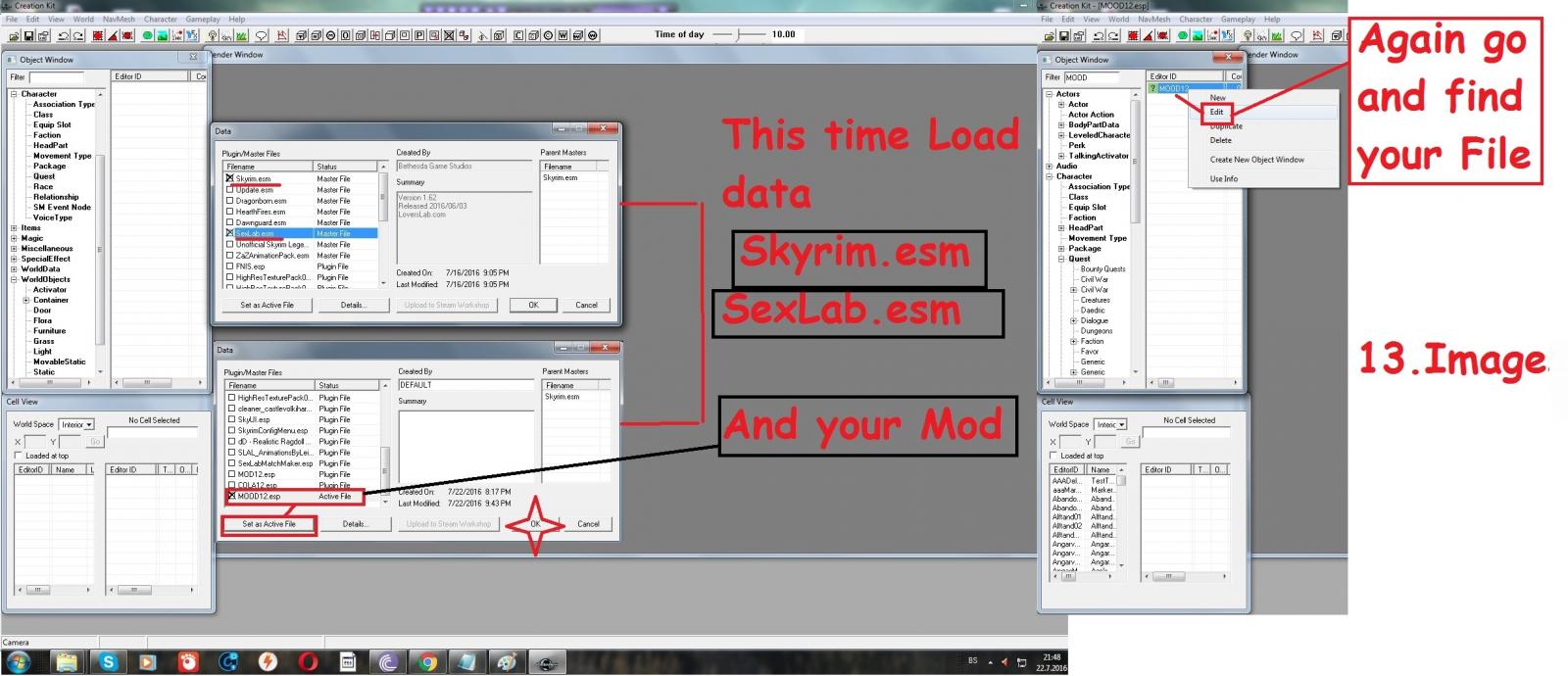The width and height of the screenshot is (1568, 676).
Task: Select 'Bounty Quests' in right Object Window tree
Action: click(1102, 268)
